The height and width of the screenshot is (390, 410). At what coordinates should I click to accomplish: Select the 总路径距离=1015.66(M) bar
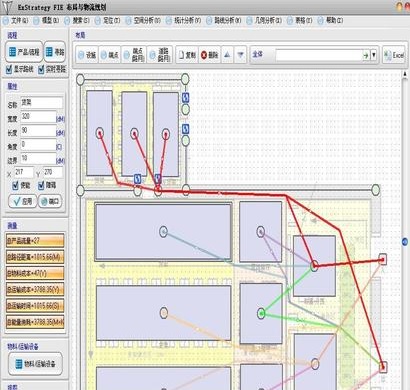pos(35,257)
